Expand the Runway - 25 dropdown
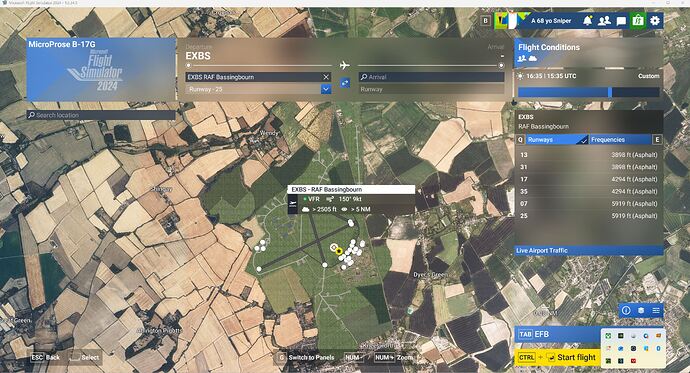Viewport: 690px width, 373px height. click(326, 89)
